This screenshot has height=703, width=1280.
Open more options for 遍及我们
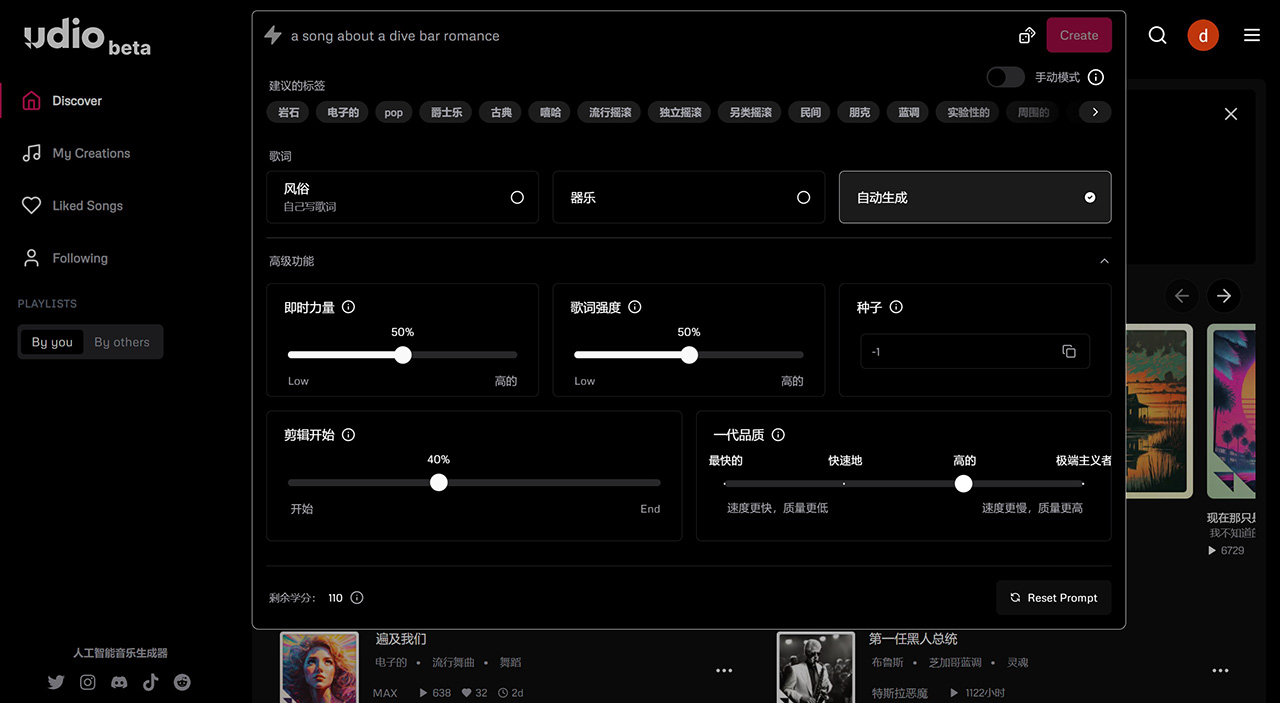(724, 670)
